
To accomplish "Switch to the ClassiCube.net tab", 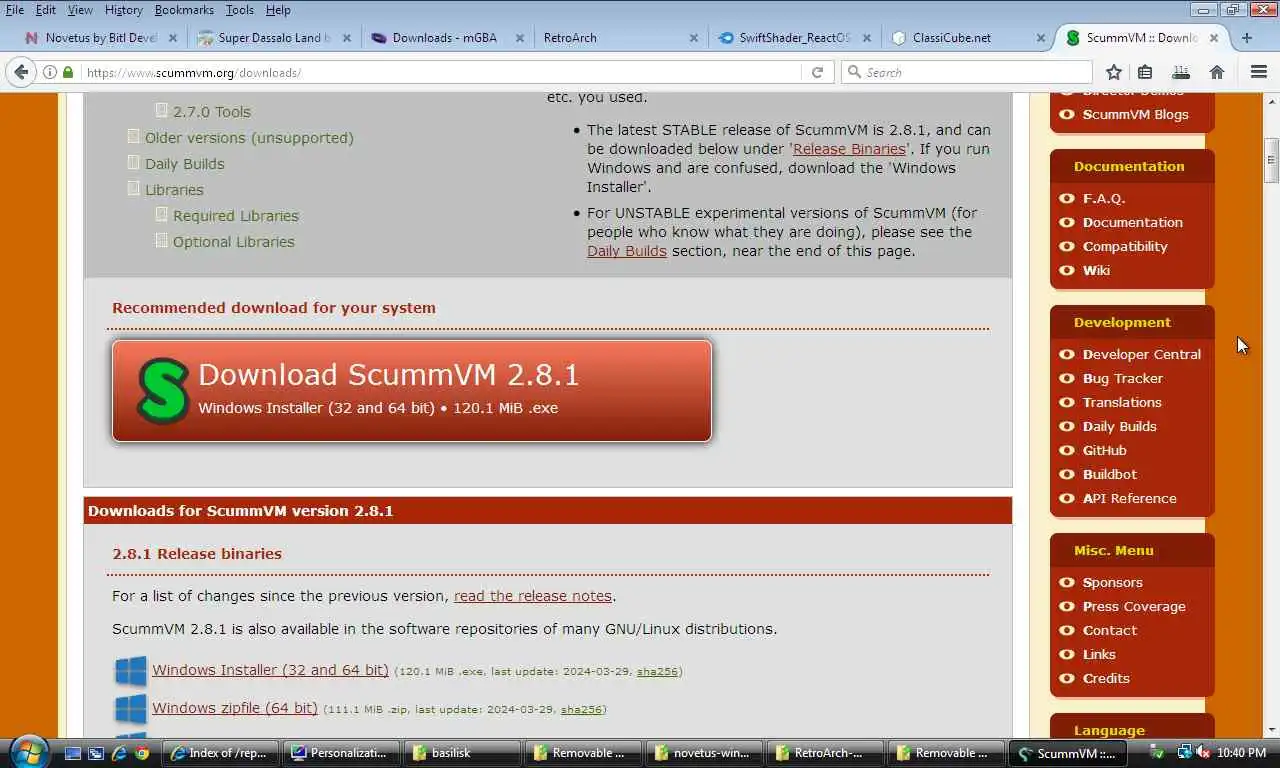I will click(x=967, y=38).
